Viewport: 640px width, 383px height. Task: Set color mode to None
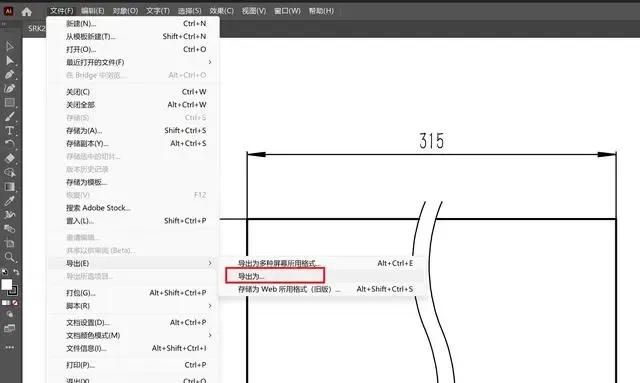coord(15,303)
